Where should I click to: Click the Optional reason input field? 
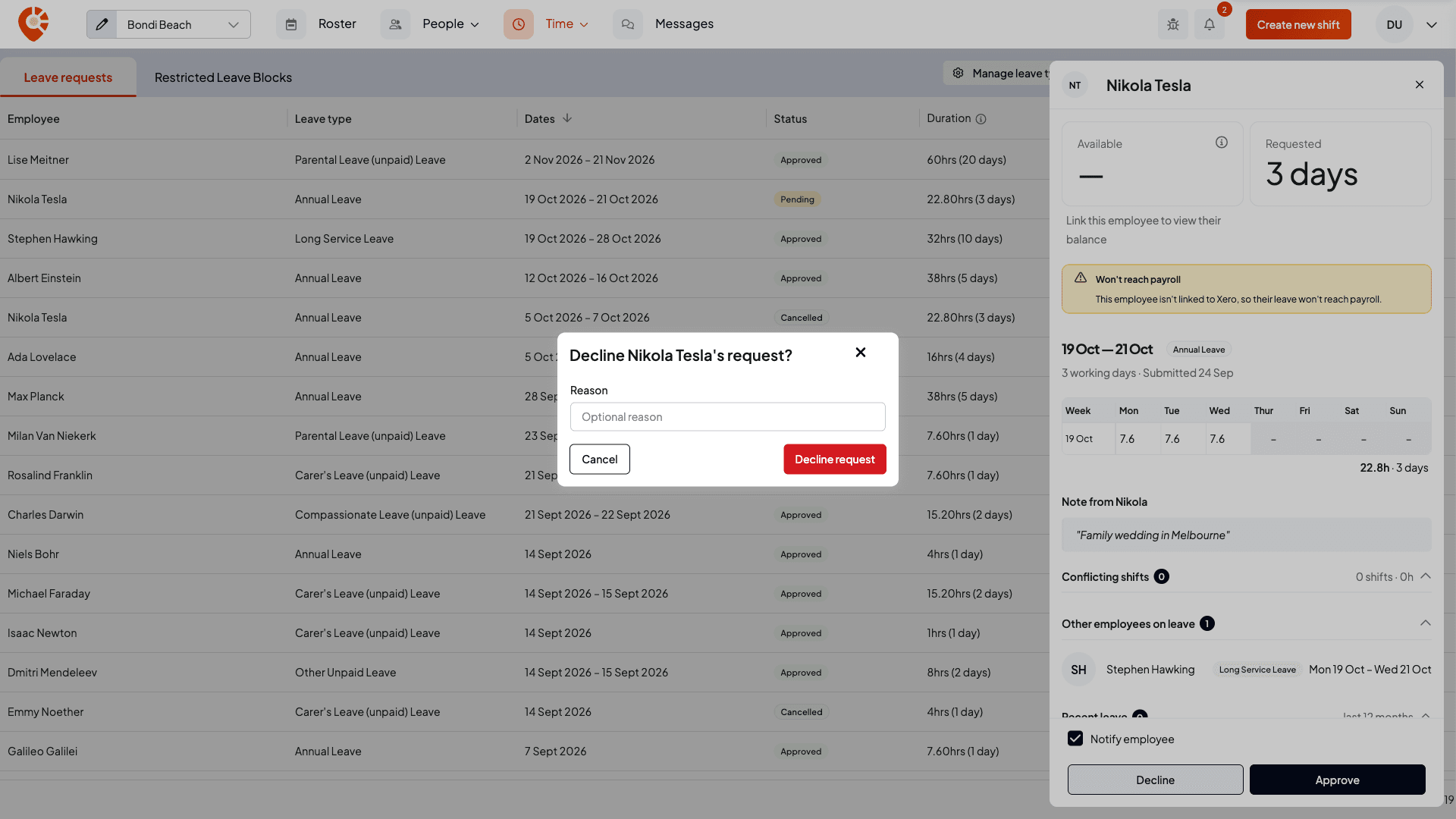pyautogui.click(x=728, y=417)
